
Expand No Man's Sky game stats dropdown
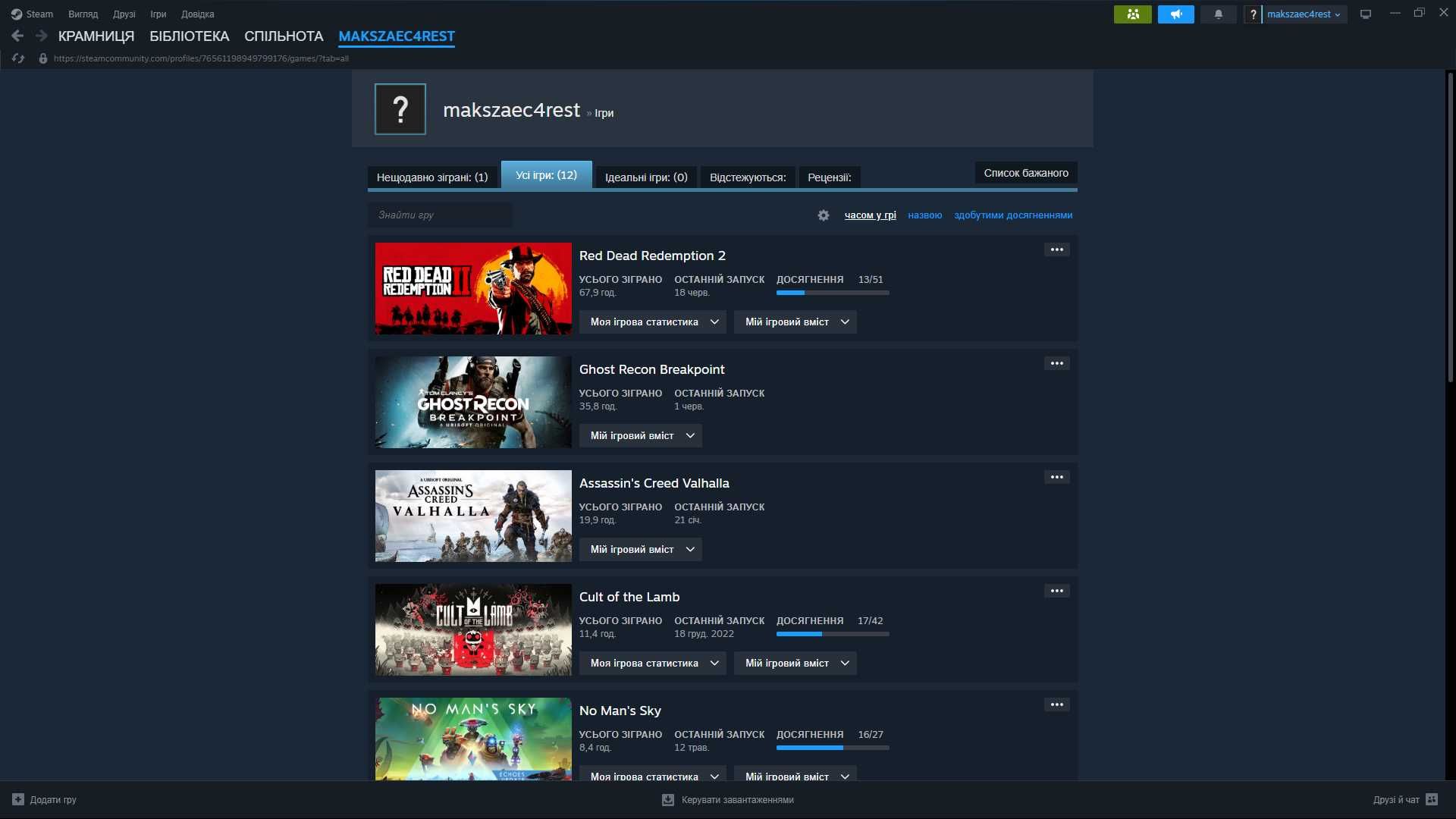653,773
